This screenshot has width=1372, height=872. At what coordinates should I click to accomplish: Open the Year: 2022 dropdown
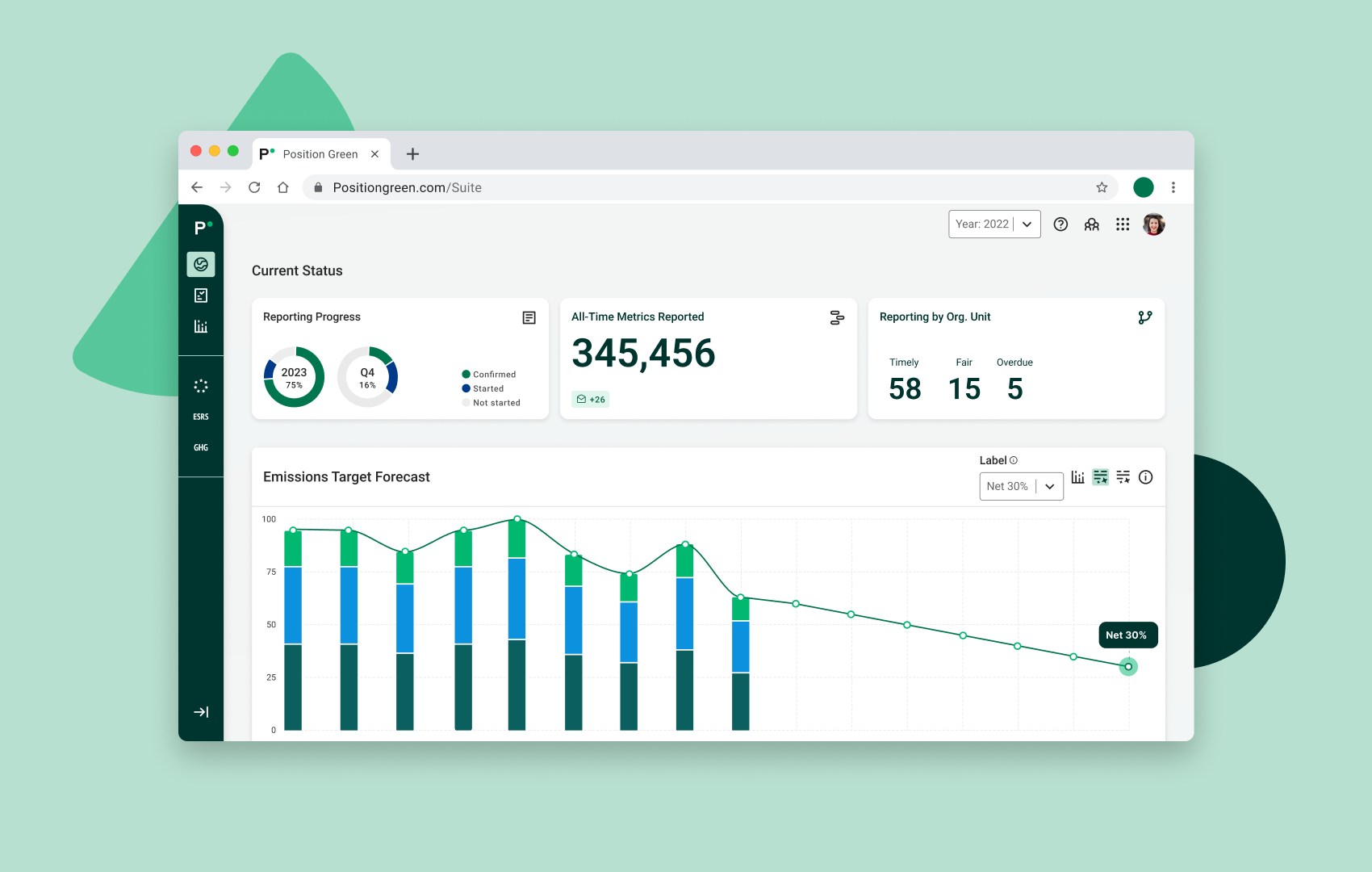click(993, 224)
